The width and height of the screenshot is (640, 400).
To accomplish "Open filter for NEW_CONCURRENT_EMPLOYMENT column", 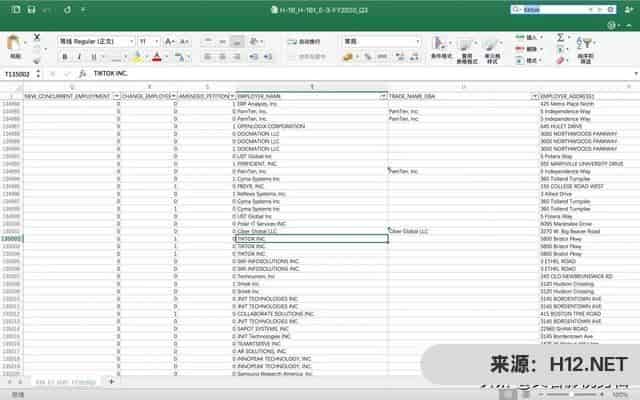I will pos(116,96).
